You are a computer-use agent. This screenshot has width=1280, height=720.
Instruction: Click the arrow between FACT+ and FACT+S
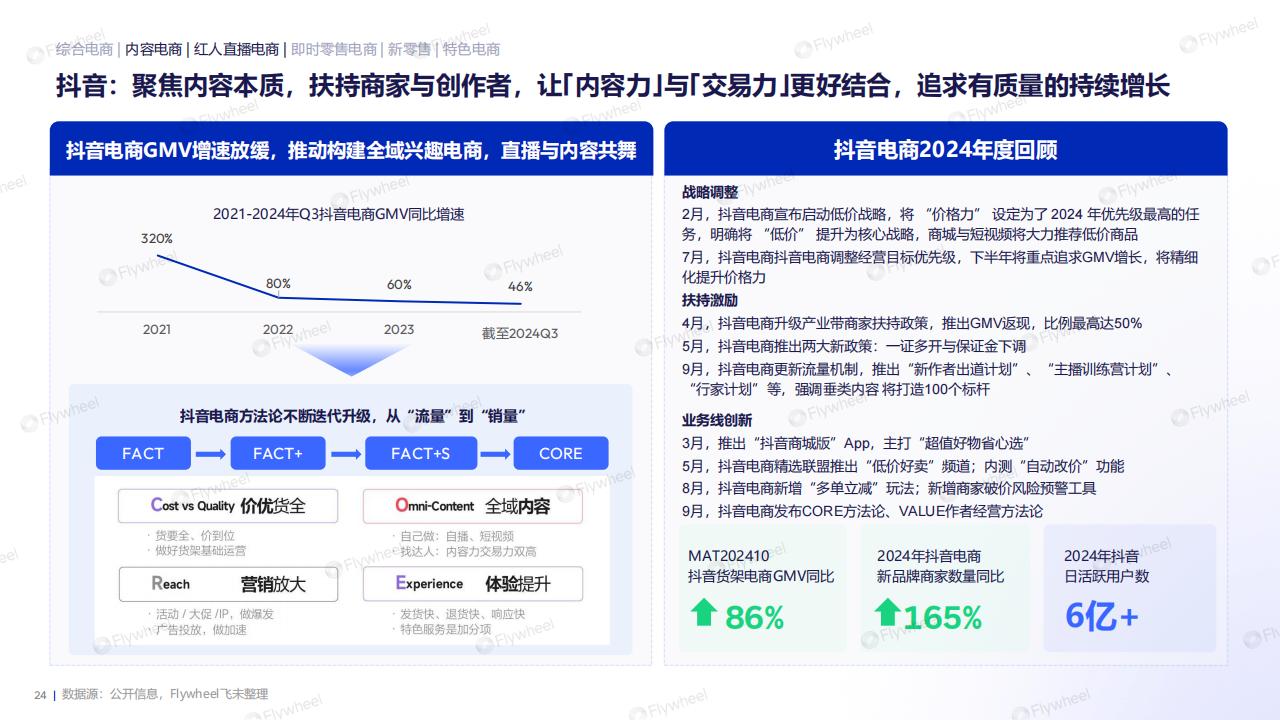[345, 454]
